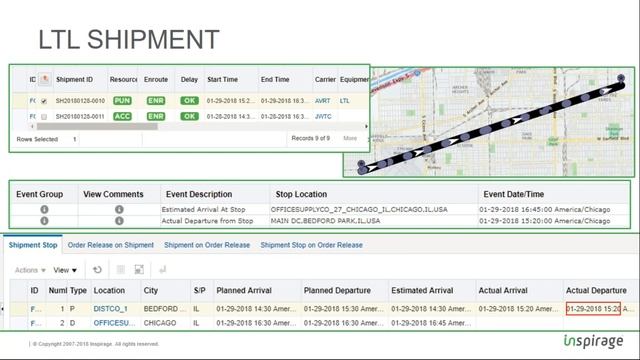This screenshot has height=360, width=640.
Task: Click the ACC resource status badge
Action: click(x=122, y=116)
